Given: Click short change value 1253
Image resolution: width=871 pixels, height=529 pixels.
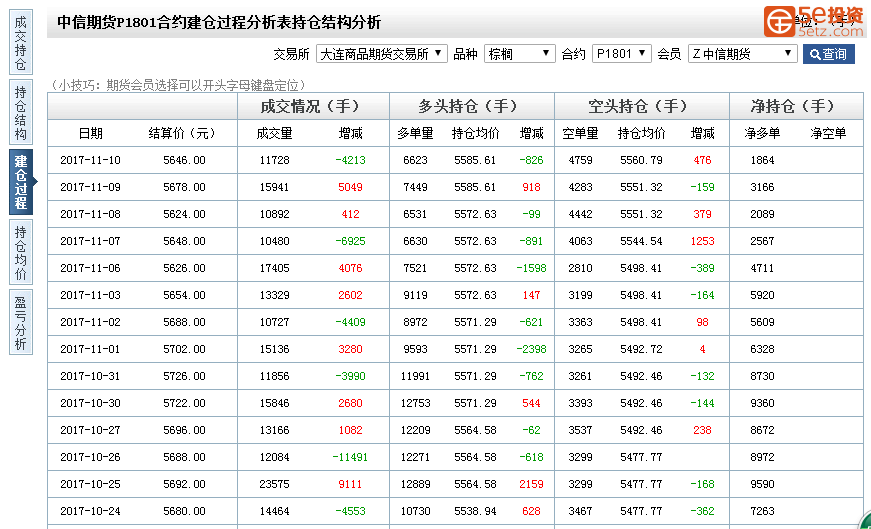Looking at the screenshot, I should [x=702, y=241].
